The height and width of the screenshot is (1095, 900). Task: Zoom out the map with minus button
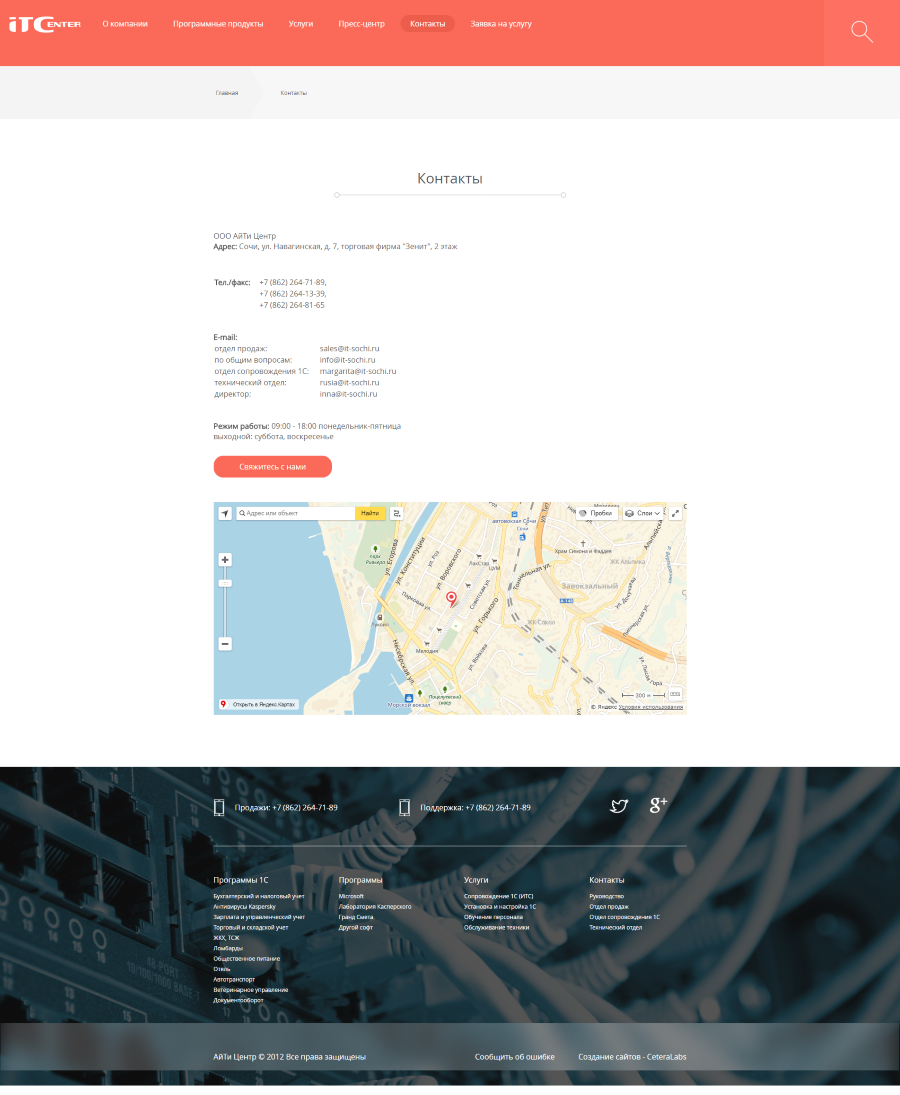[x=225, y=644]
